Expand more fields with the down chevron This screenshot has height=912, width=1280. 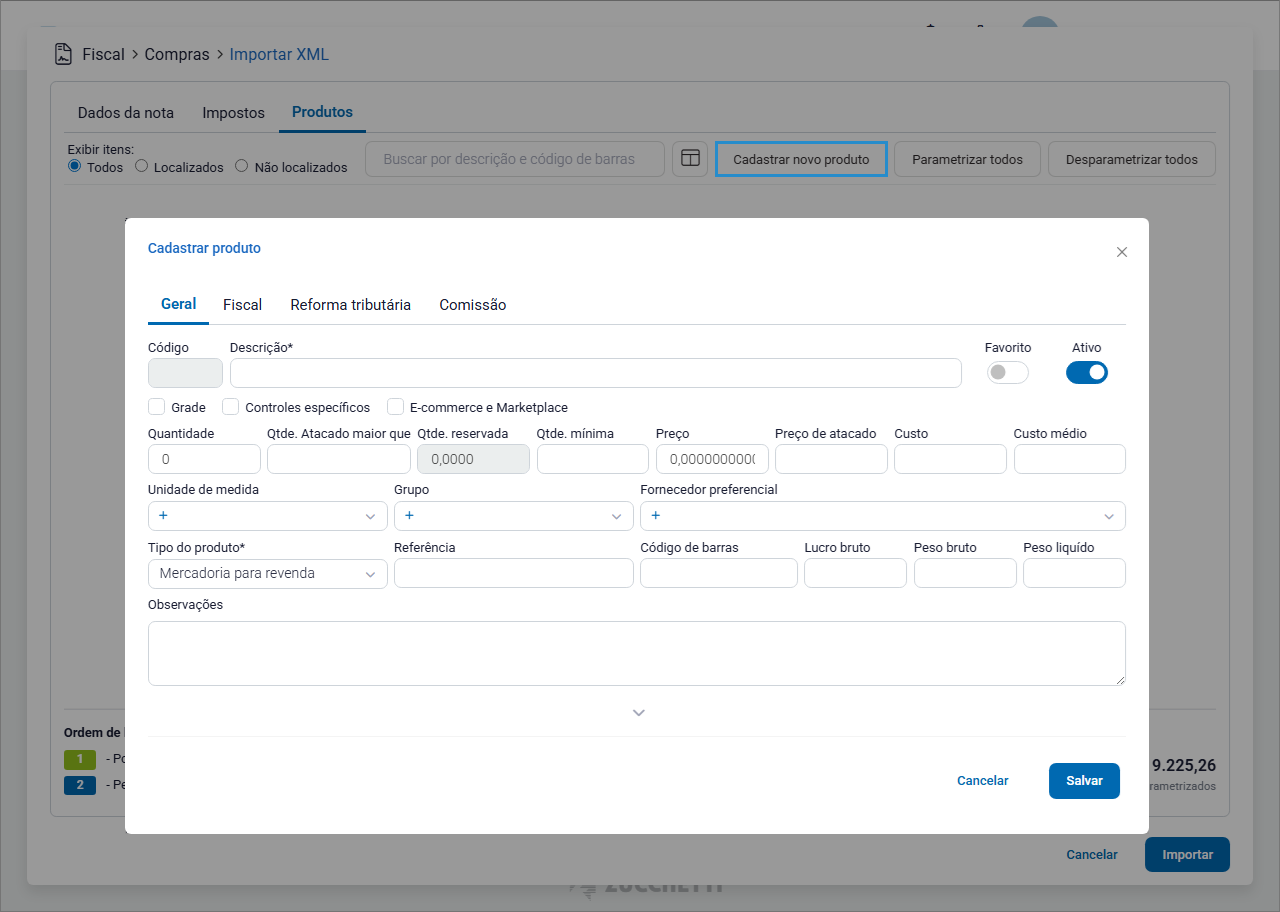pos(639,713)
